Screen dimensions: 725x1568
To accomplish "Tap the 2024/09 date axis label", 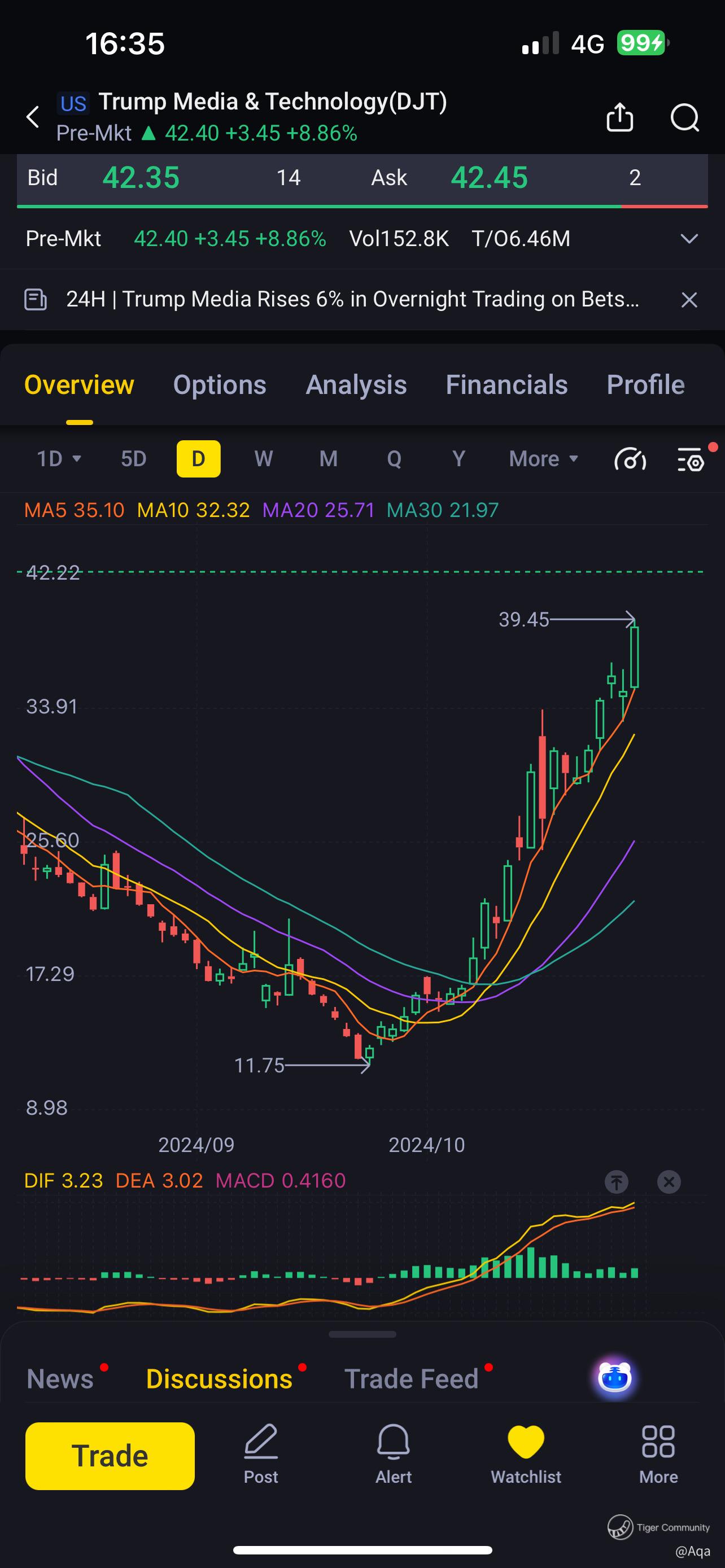I will 196,1145.
